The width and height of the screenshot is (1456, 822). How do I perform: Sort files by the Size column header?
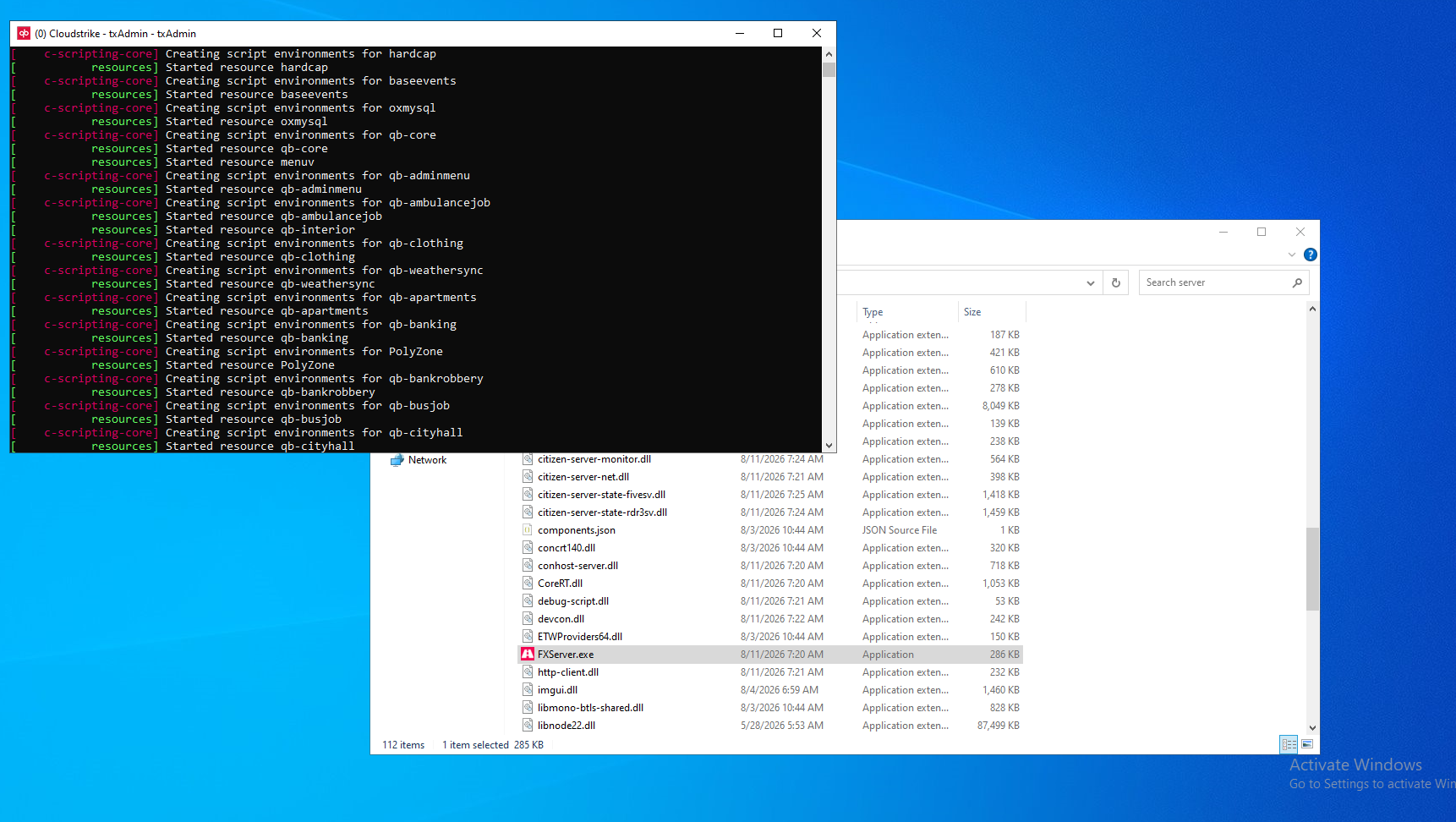[x=991, y=312]
